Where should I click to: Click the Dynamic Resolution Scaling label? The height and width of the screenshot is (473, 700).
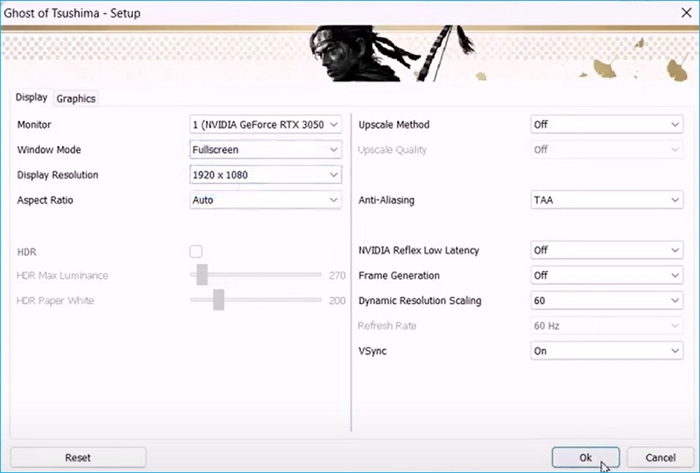point(420,301)
